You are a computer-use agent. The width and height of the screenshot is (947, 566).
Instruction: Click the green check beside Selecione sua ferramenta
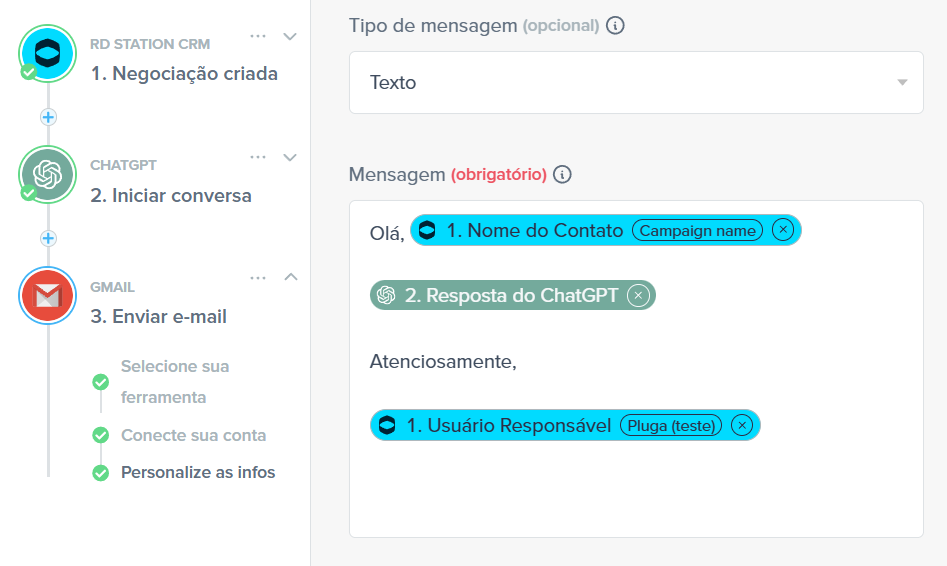coord(101,382)
